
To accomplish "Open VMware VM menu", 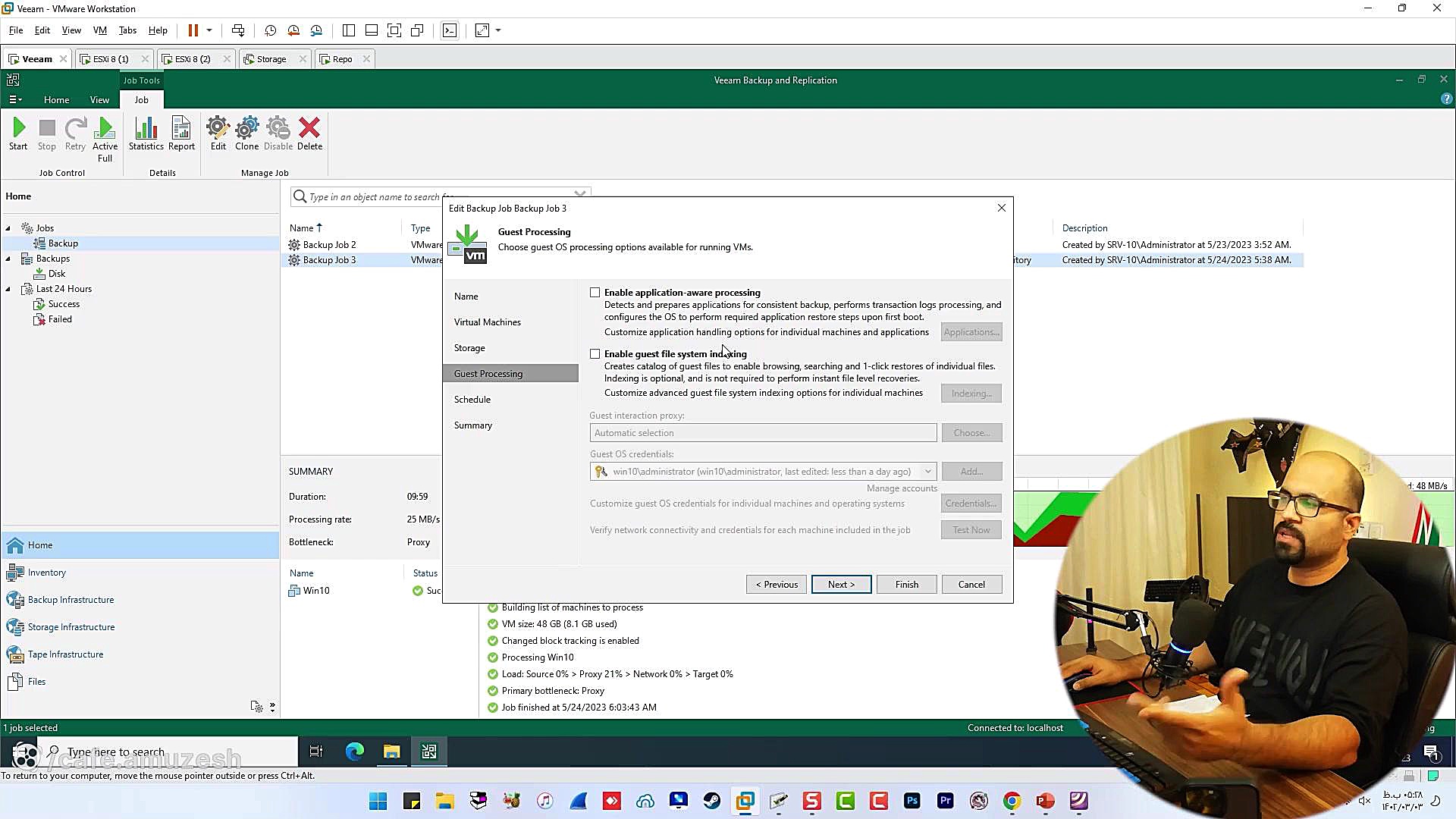I will [99, 30].
